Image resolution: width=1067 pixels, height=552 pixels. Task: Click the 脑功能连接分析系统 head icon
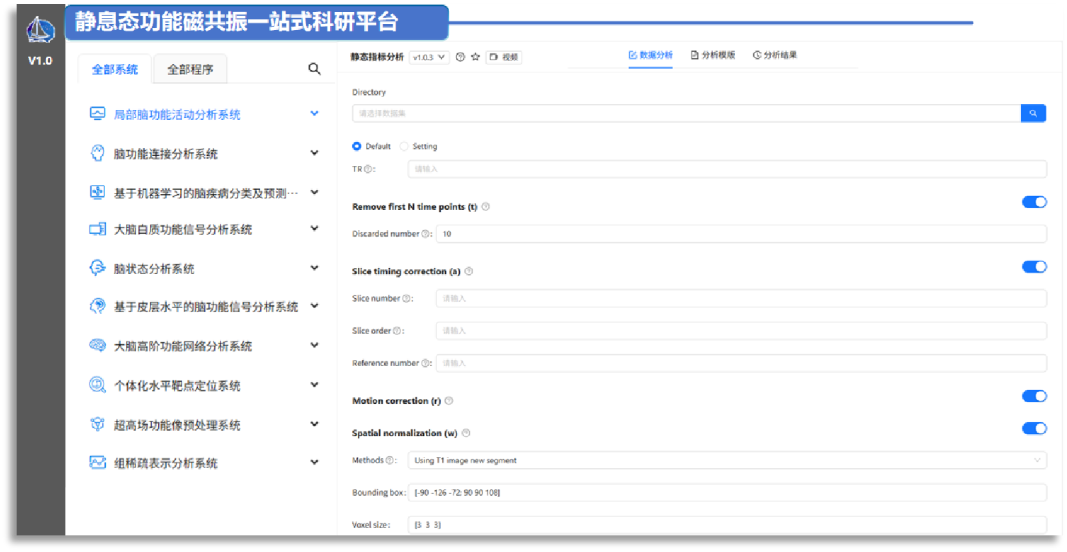click(97, 153)
